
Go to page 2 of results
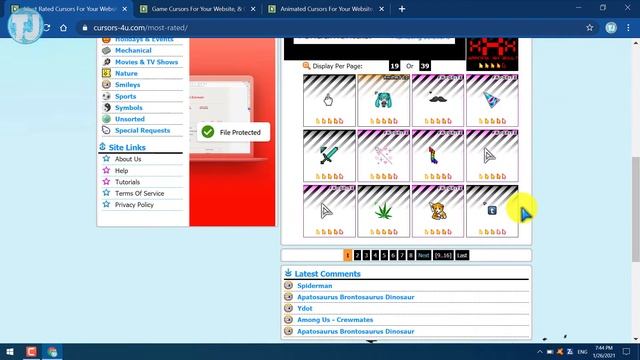tap(357, 256)
